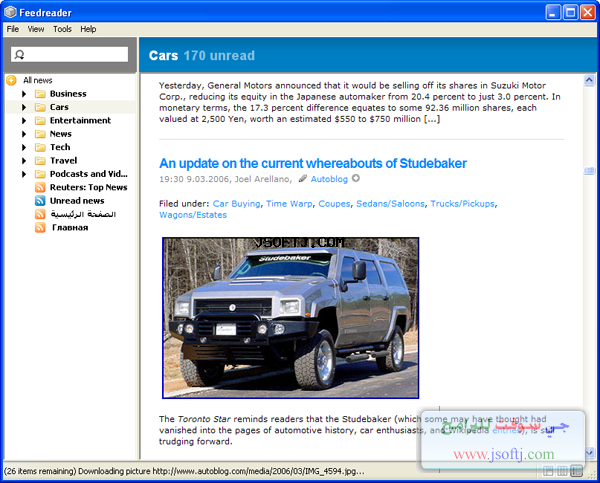The width and height of the screenshot is (600, 483).
Task: Expand the Tech folder arrow
Action: 24,147
